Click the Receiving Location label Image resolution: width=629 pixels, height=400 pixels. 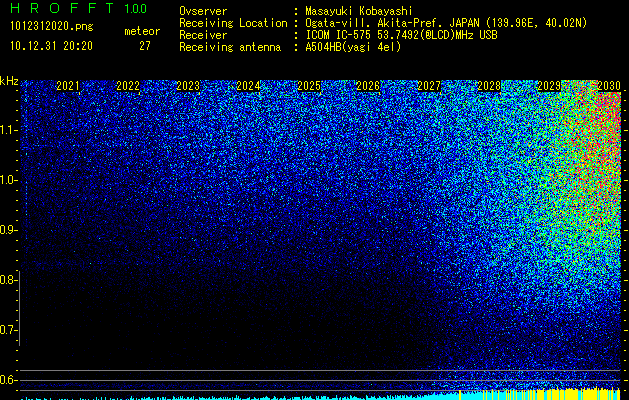[x=233, y=23]
